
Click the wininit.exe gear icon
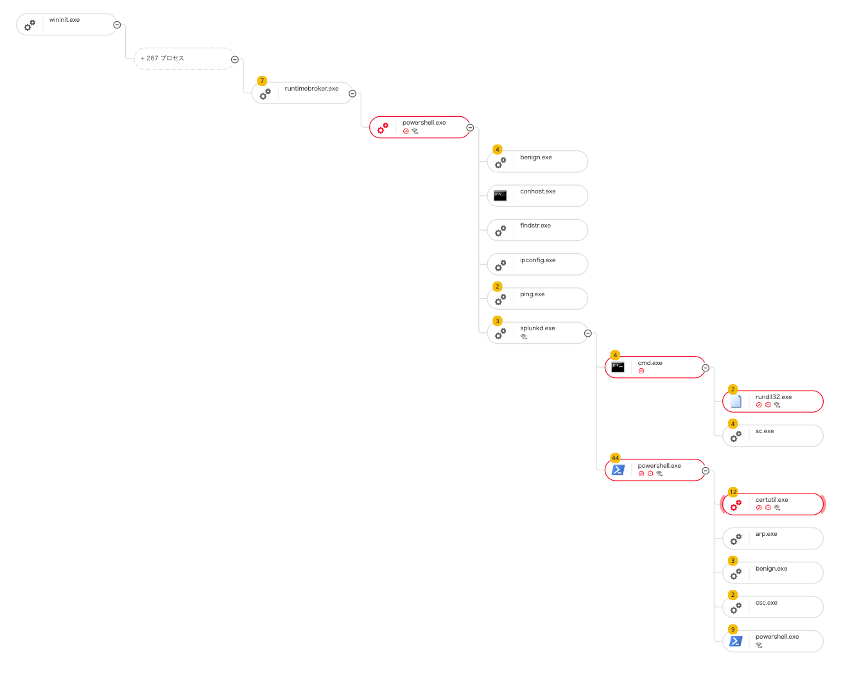[30, 25]
